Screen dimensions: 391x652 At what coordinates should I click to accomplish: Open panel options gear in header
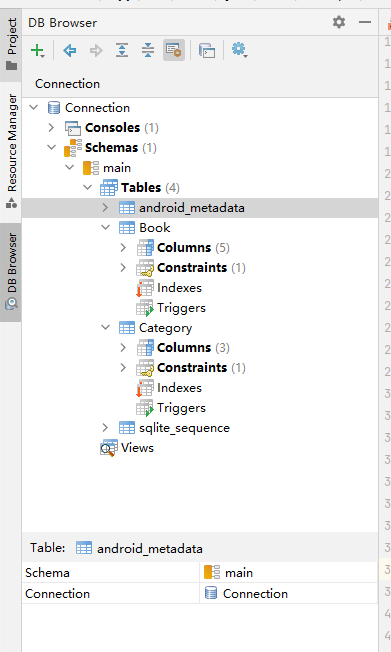(339, 22)
